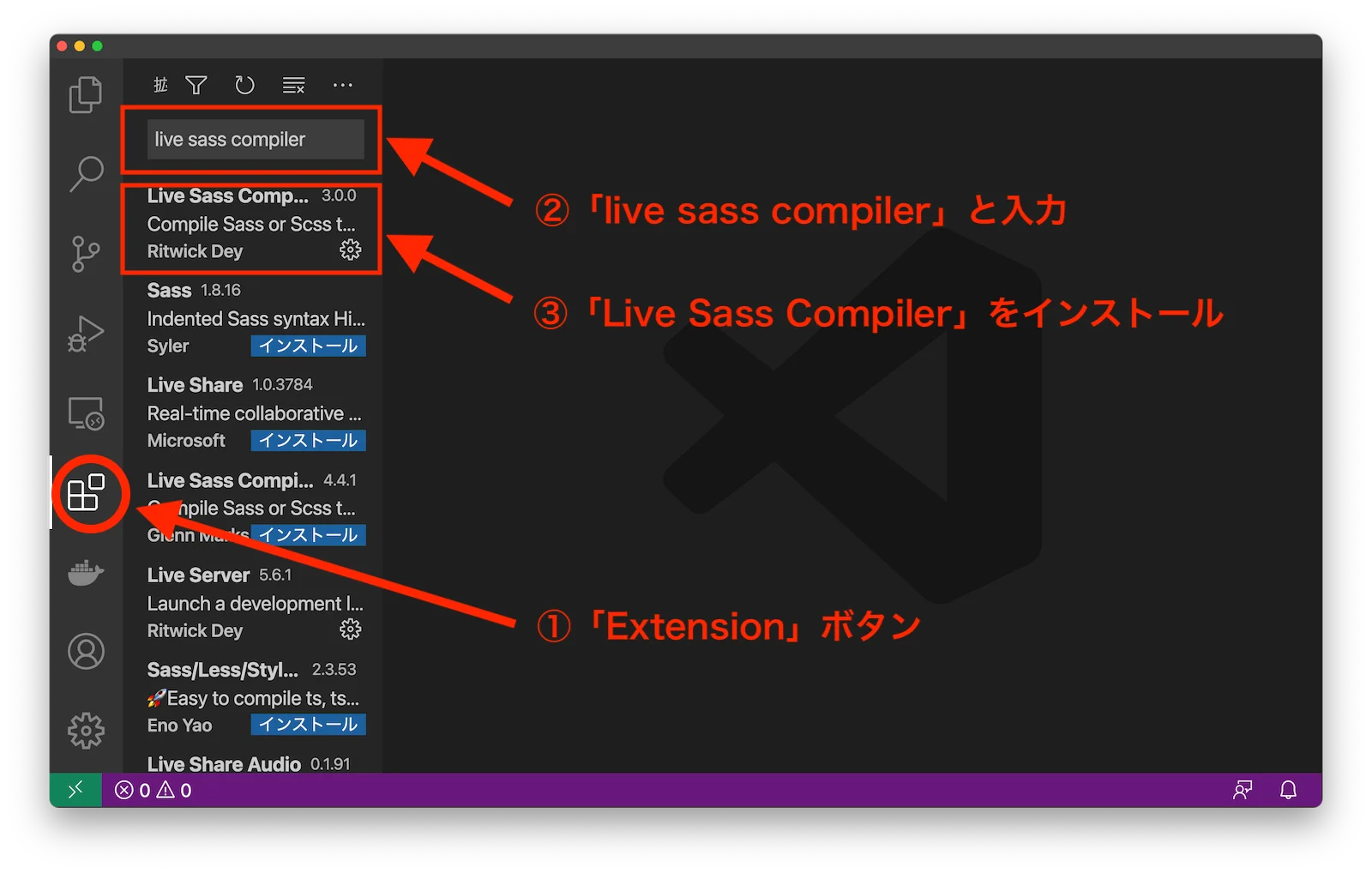
Task: Click the remote indicator in the status bar
Action: click(75, 789)
